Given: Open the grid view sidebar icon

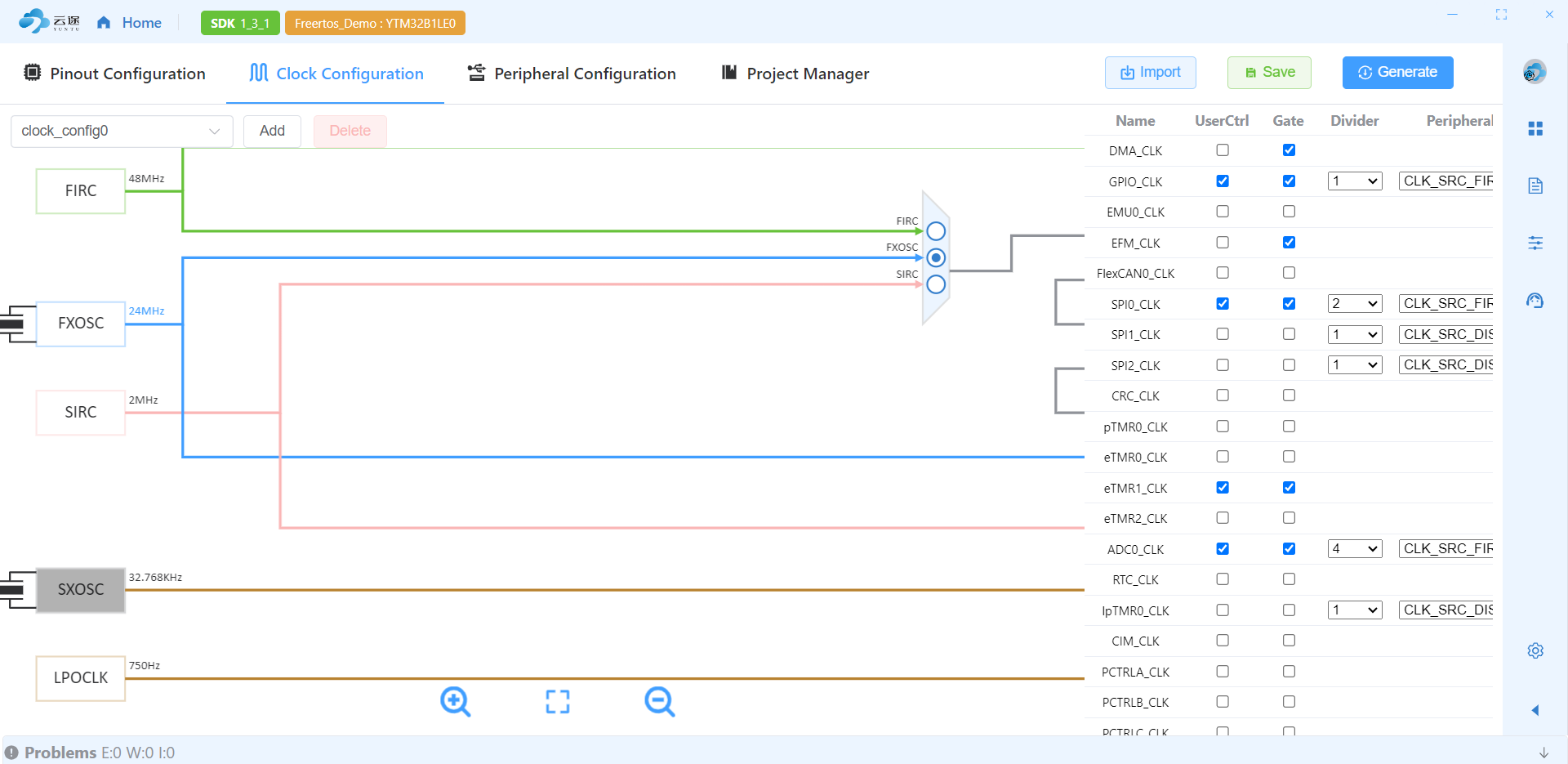Looking at the screenshot, I should (1535, 129).
